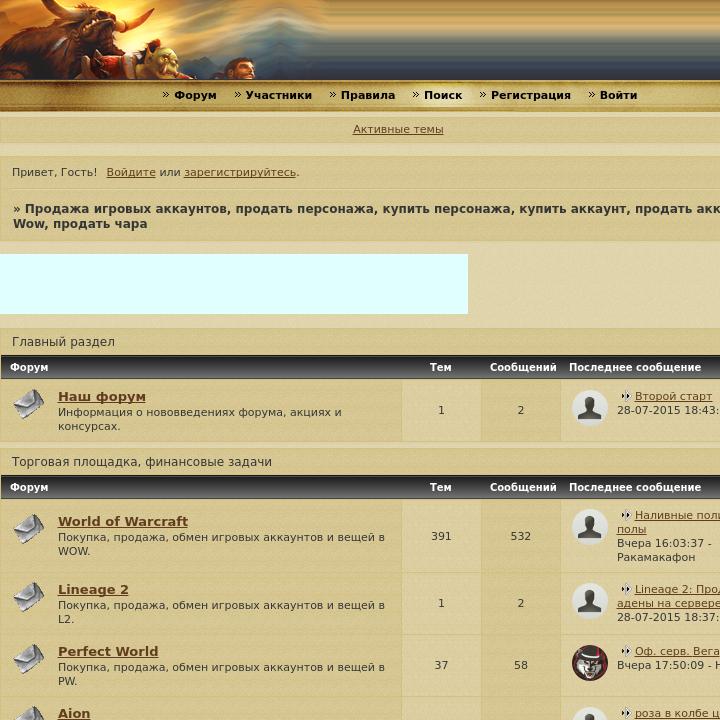Follow the Войдите greeting link

(131, 172)
